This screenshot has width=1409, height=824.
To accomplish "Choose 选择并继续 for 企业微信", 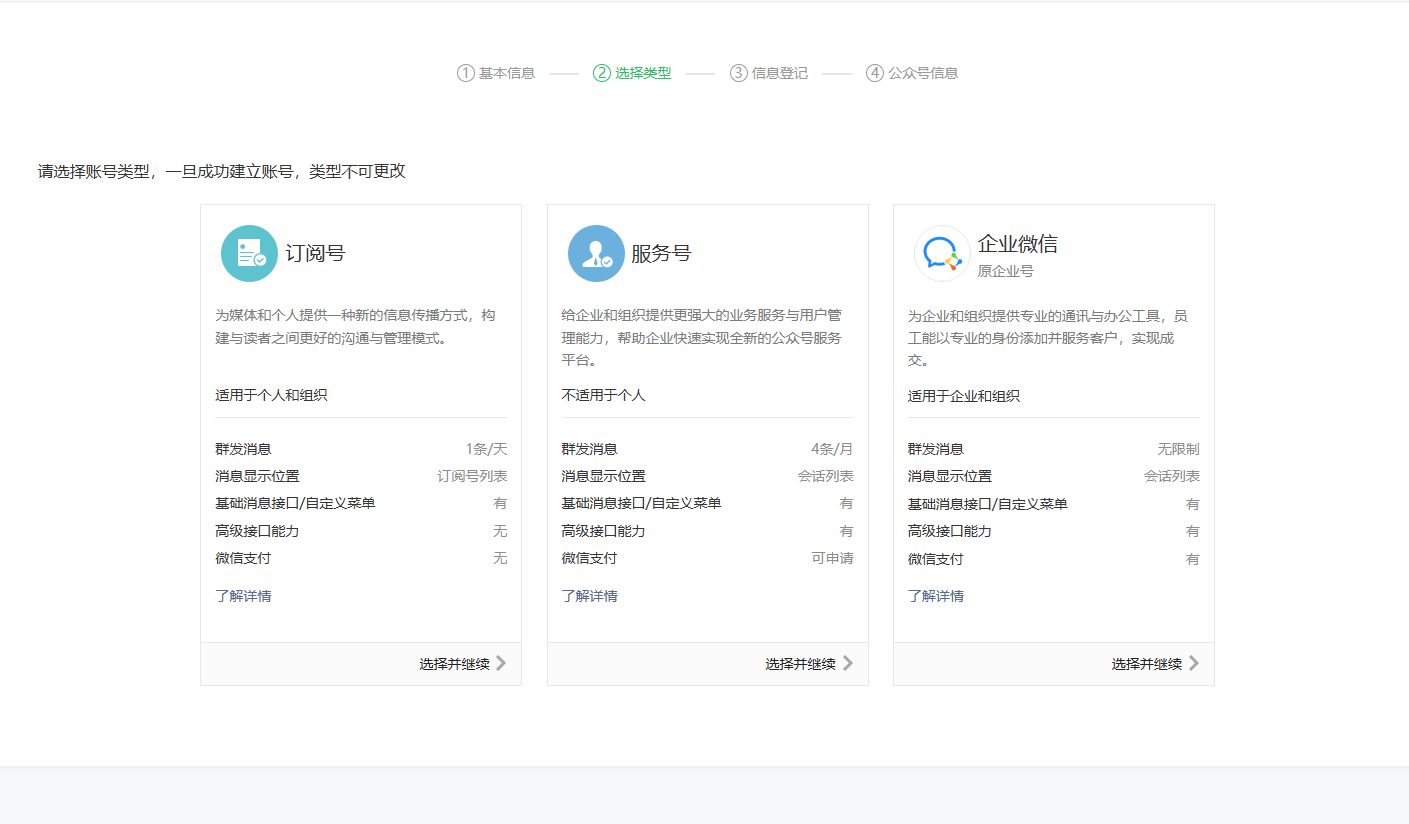I will coord(1146,664).
